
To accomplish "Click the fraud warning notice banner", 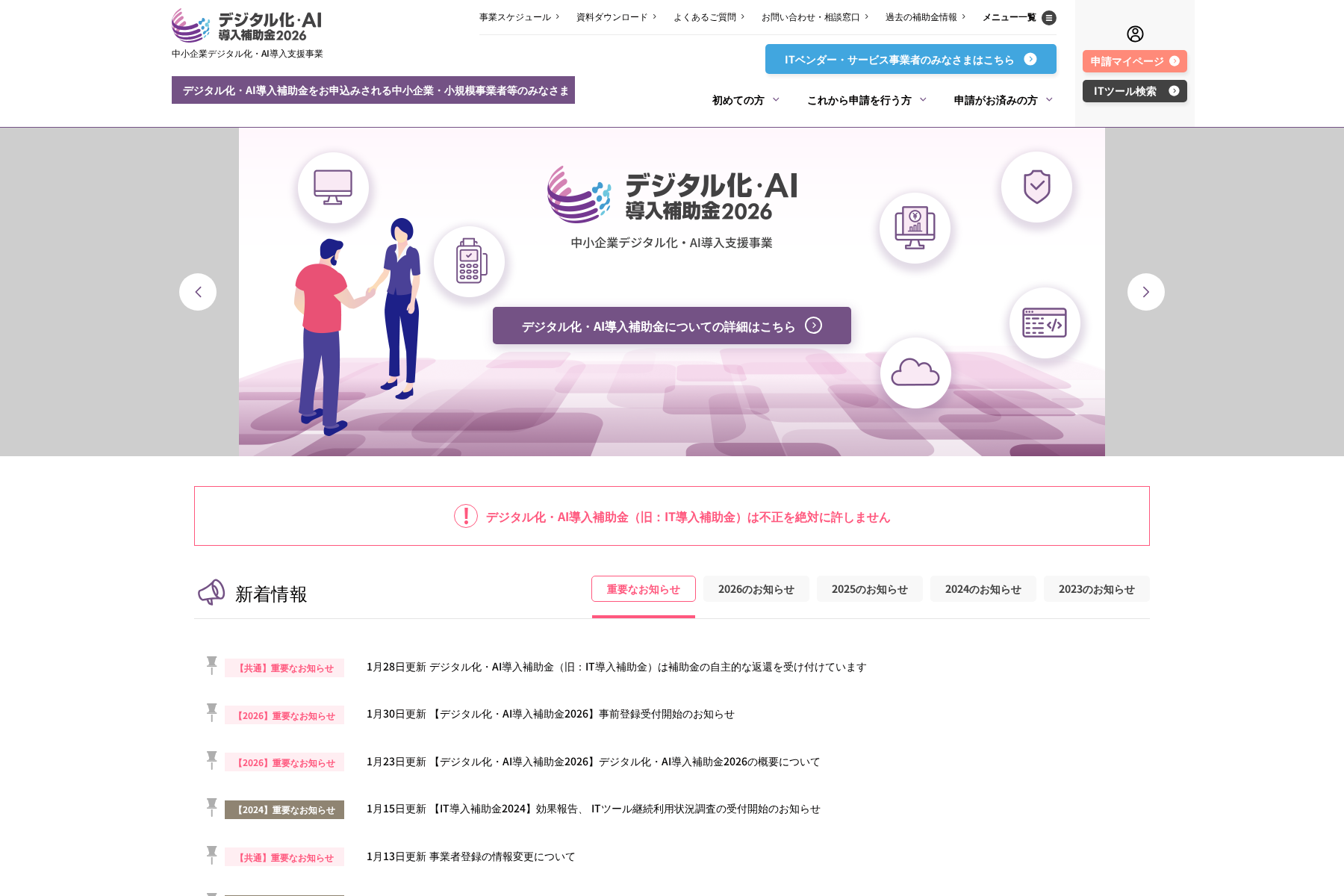I will pyautogui.click(x=671, y=517).
